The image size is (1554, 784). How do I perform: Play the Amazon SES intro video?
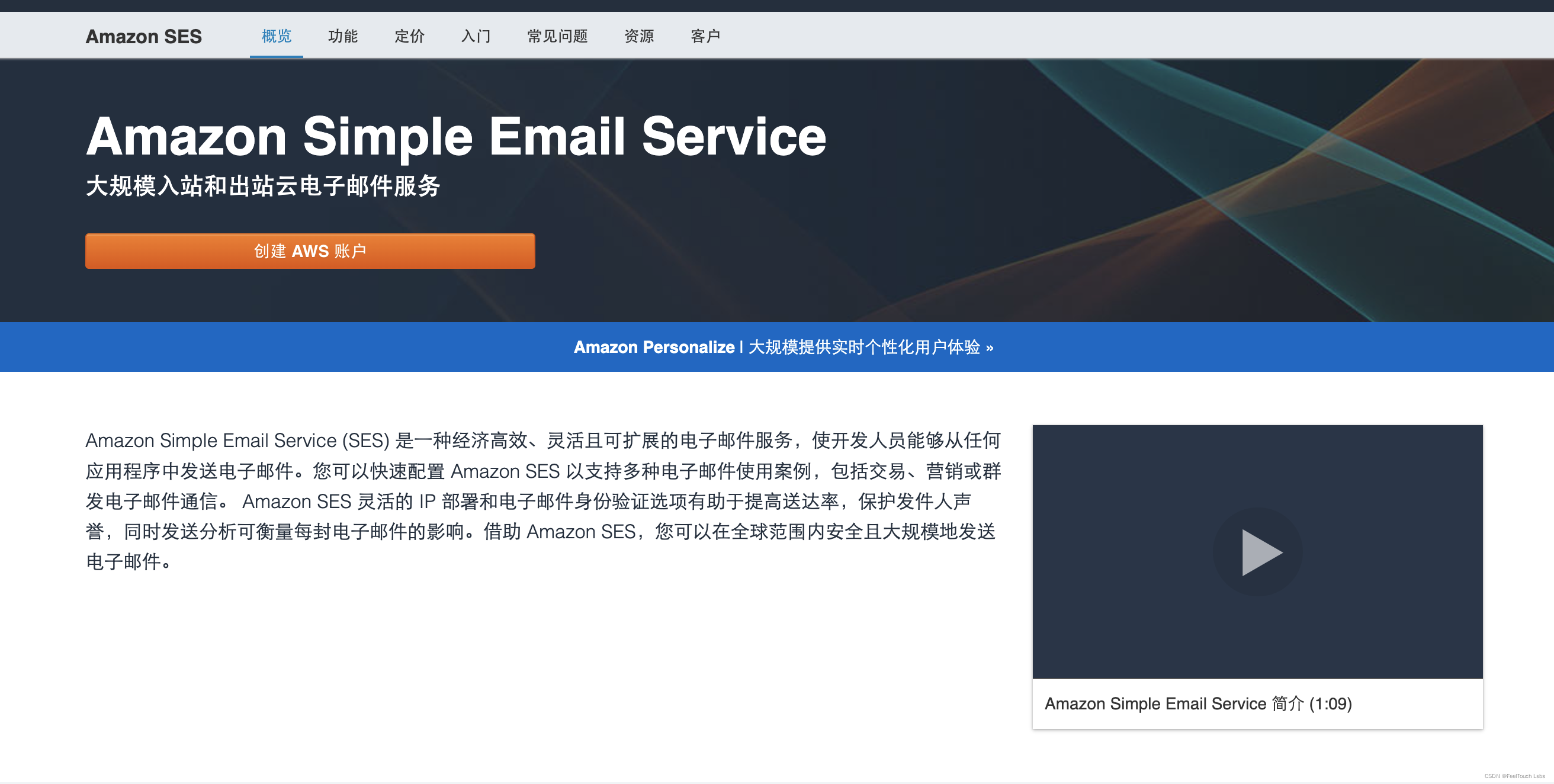click(1257, 552)
